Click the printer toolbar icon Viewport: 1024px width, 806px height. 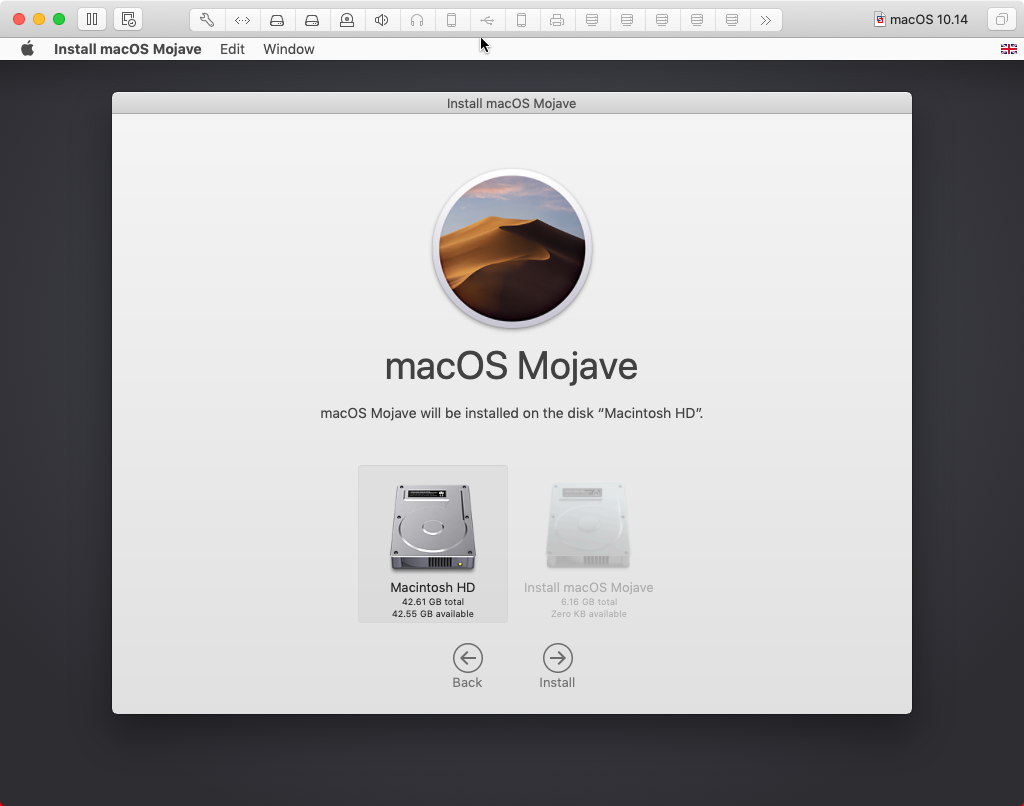coord(557,18)
